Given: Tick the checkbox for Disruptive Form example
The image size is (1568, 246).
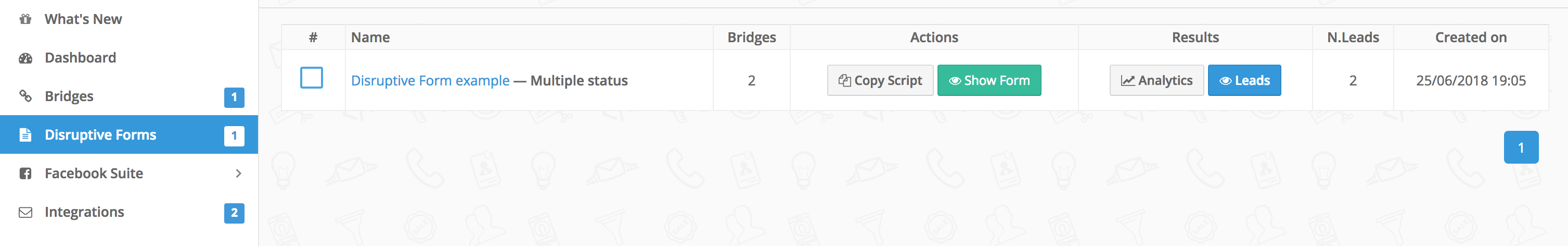Looking at the screenshot, I should coord(312,78).
